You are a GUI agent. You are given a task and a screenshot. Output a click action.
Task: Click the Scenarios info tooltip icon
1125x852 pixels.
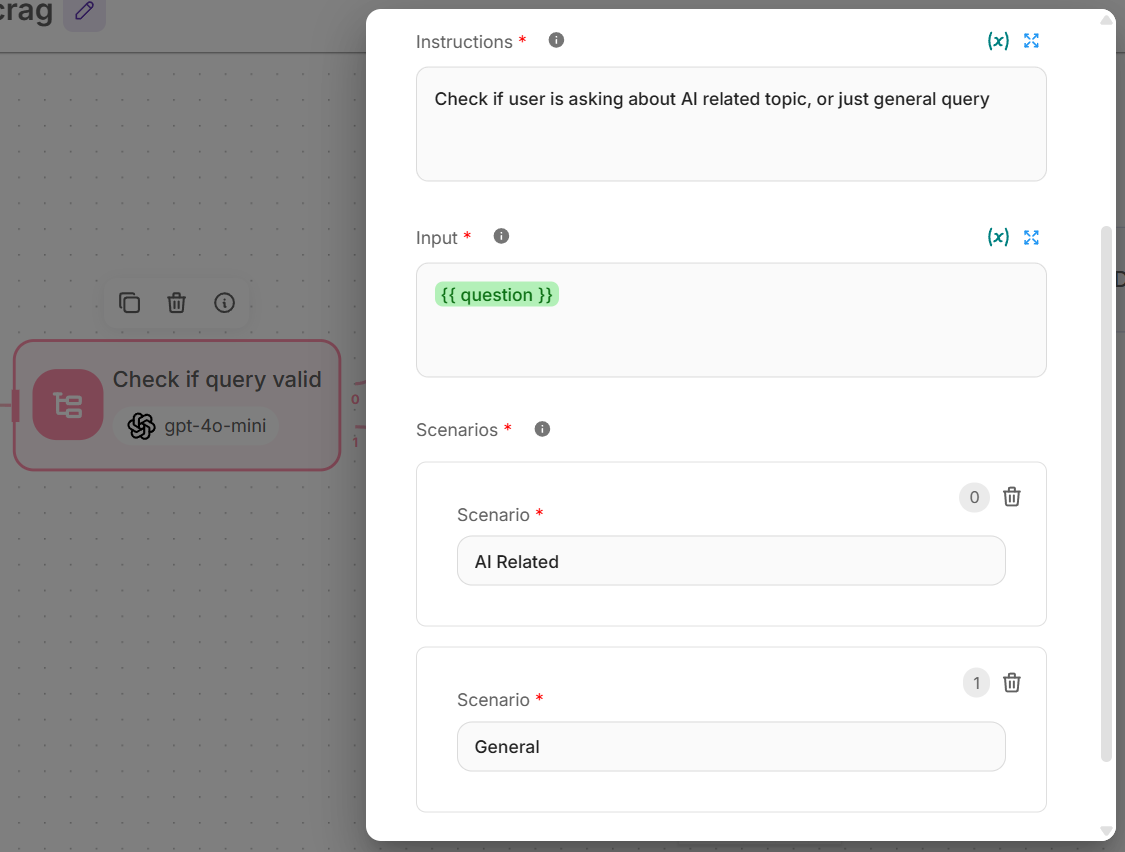542,429
